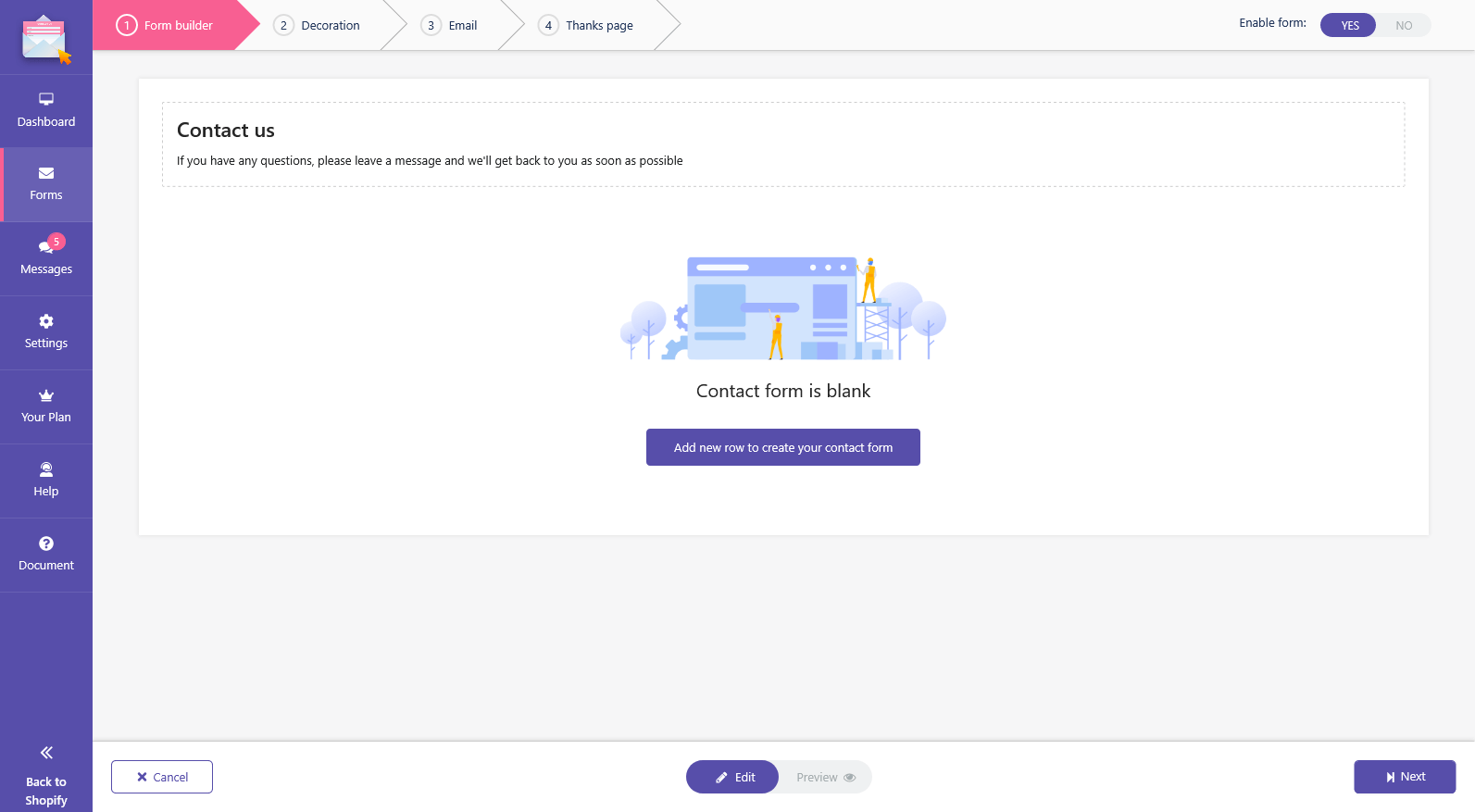Open the Settings gear icon
Viewport: 1475px width, 812px height.
(46, 321)
